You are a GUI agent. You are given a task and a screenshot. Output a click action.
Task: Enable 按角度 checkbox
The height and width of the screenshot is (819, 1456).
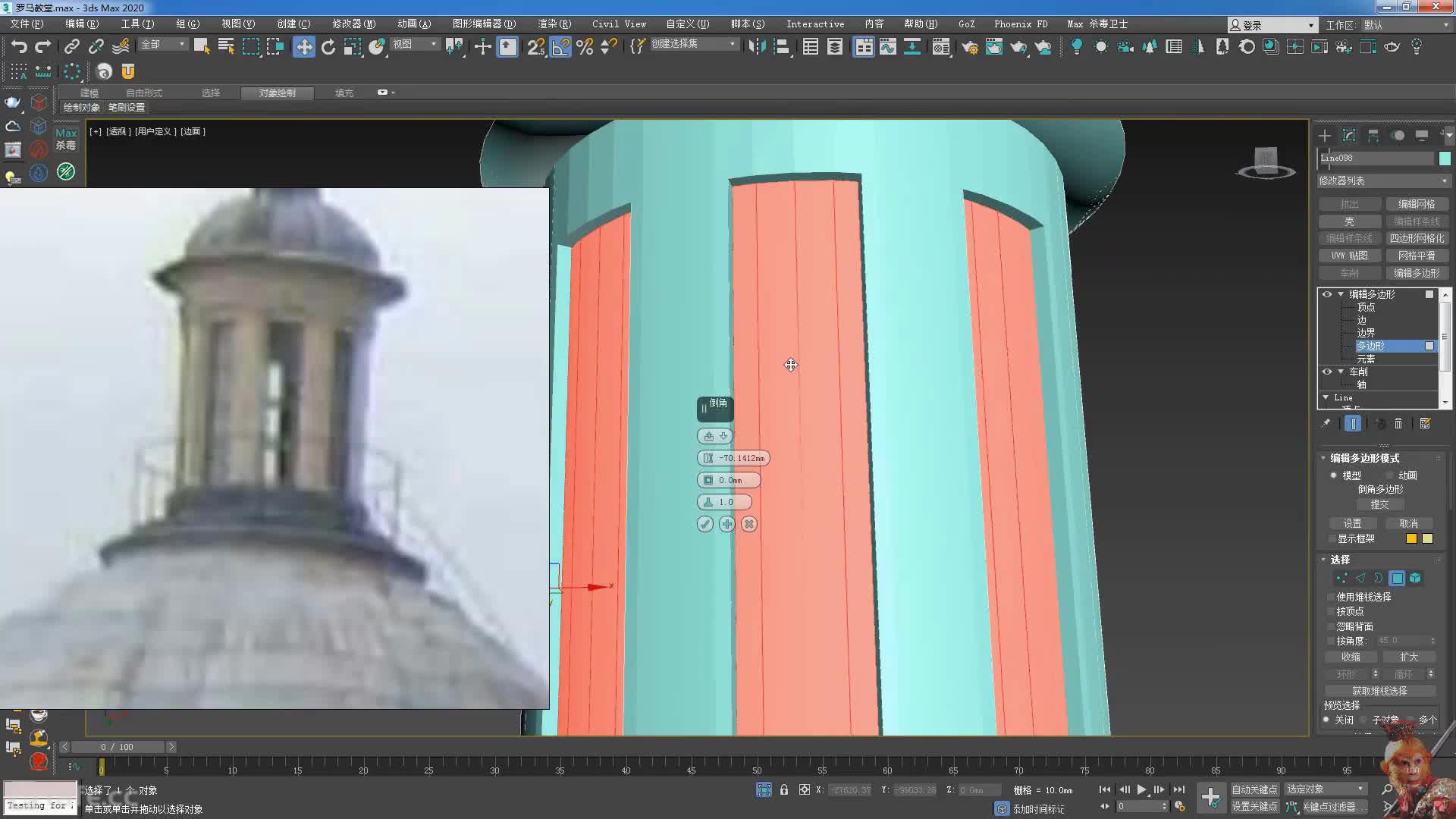(1331, 641)
